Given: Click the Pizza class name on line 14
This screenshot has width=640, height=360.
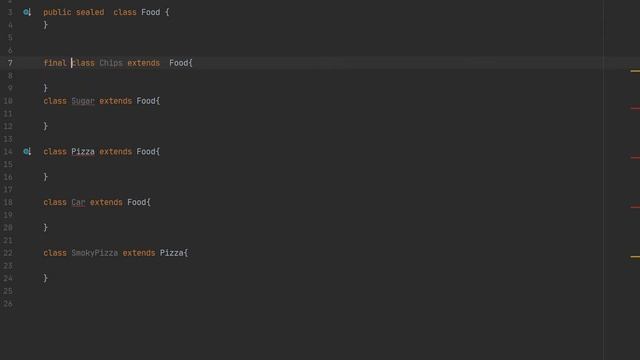Looking at the screenshot, I should point(83,152).
